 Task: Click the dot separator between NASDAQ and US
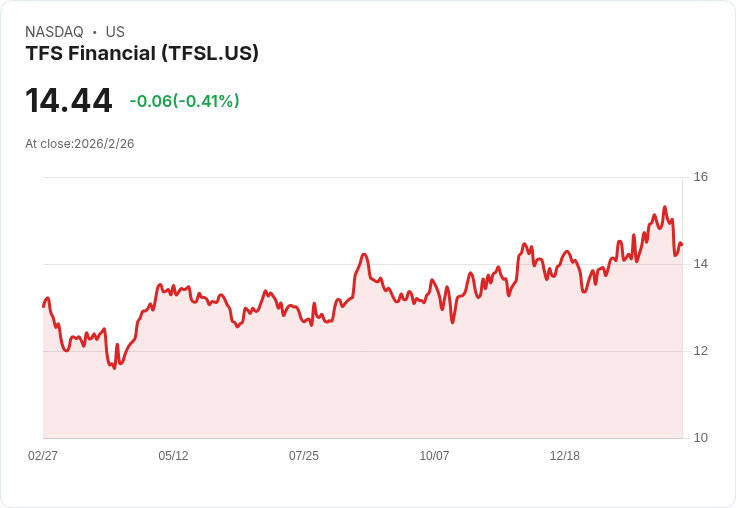click(95, 32)
